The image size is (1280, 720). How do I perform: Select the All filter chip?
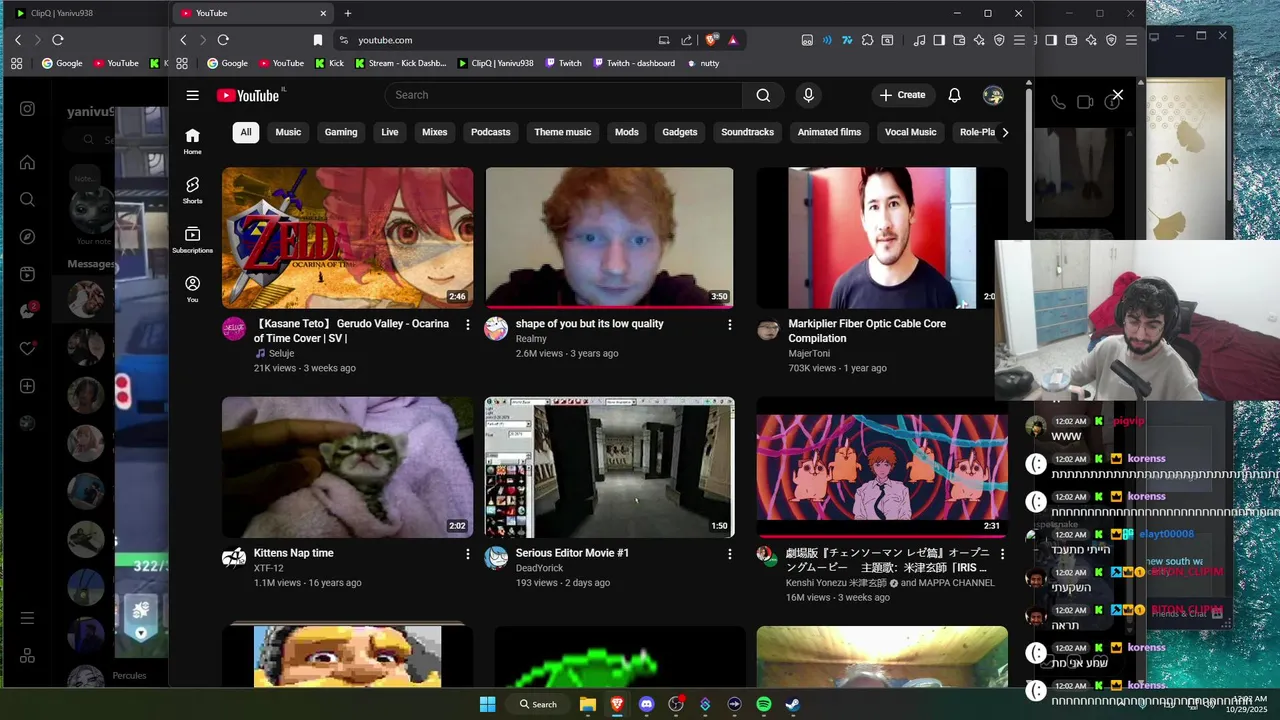245,132
